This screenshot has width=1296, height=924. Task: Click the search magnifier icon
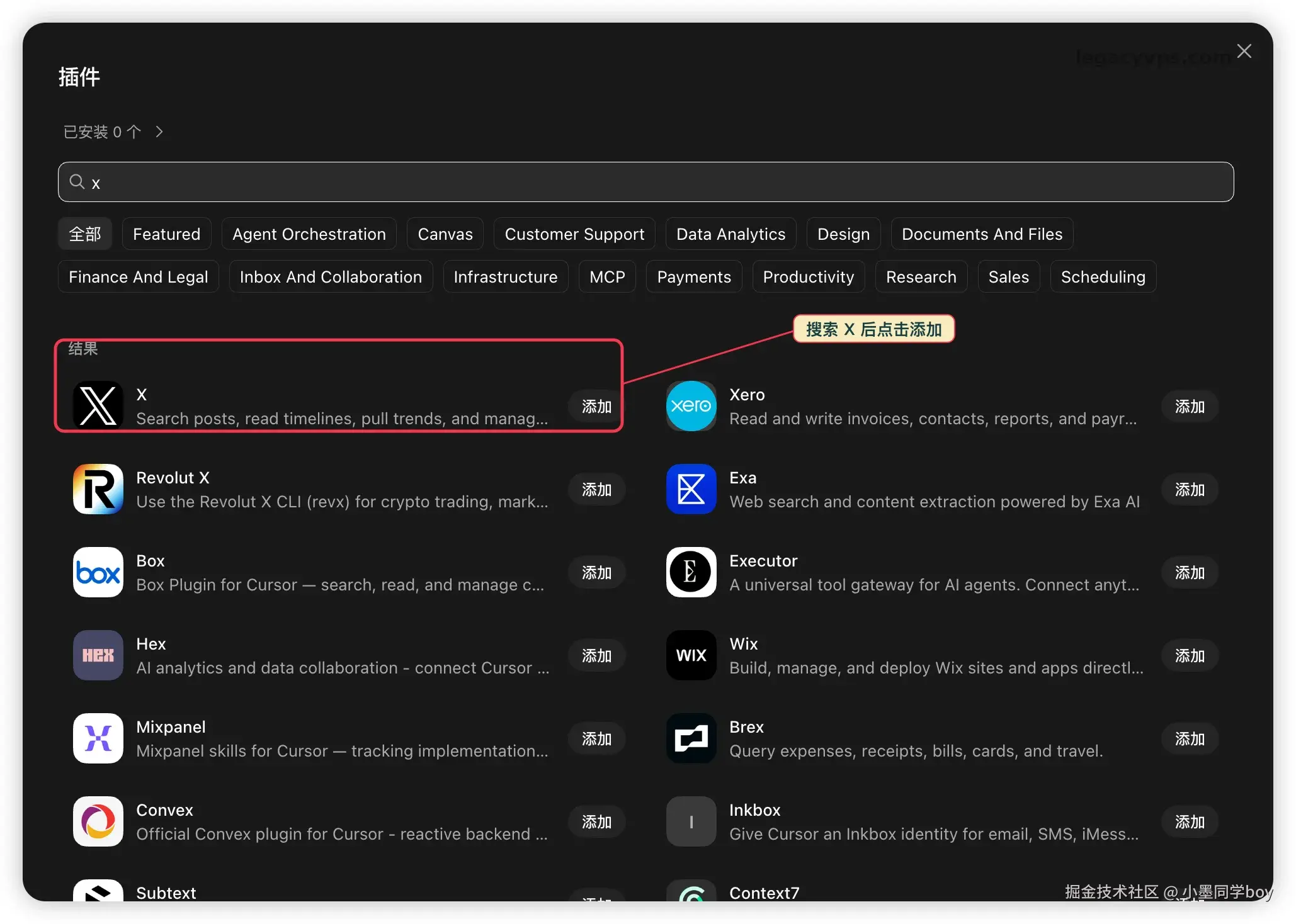77,182
